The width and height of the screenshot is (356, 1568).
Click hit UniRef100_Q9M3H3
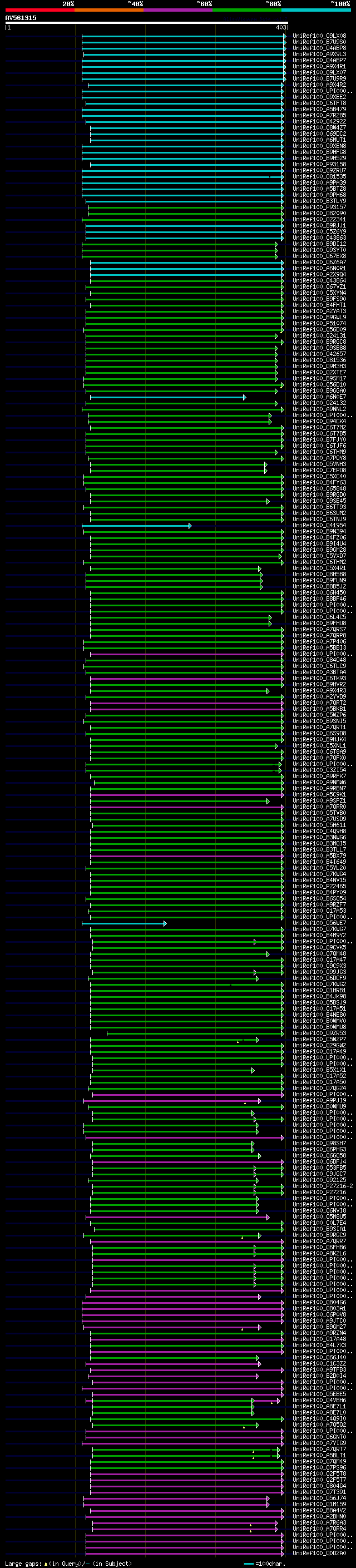(319, 367)
